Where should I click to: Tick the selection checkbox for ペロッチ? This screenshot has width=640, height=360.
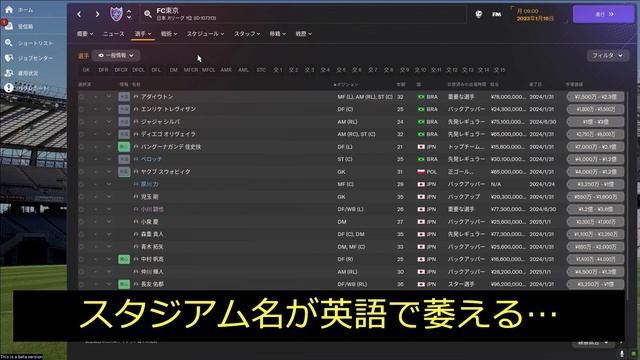(82, 159)
